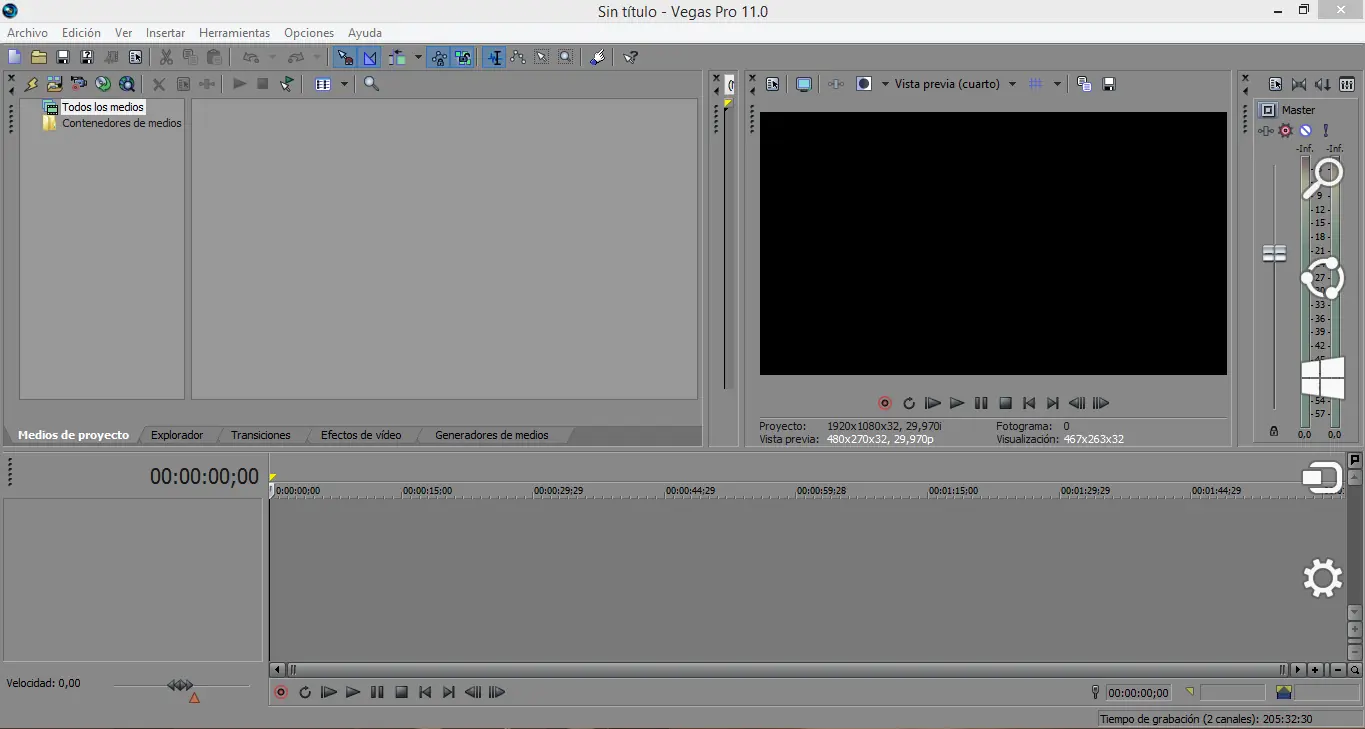Viewport: 1365px width, 729px height.
Task: Switch to the Explorador tab
Action: (x=177, y=435)
